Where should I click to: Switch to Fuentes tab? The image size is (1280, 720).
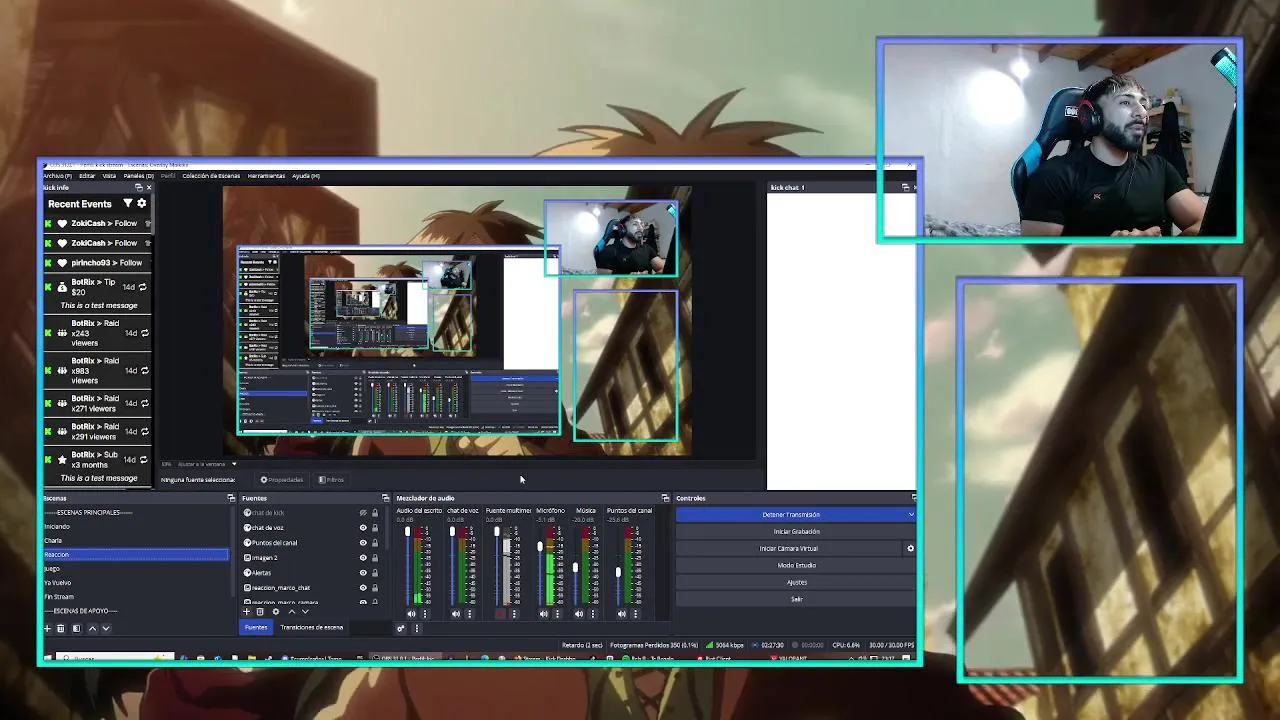tap(256, 628)
